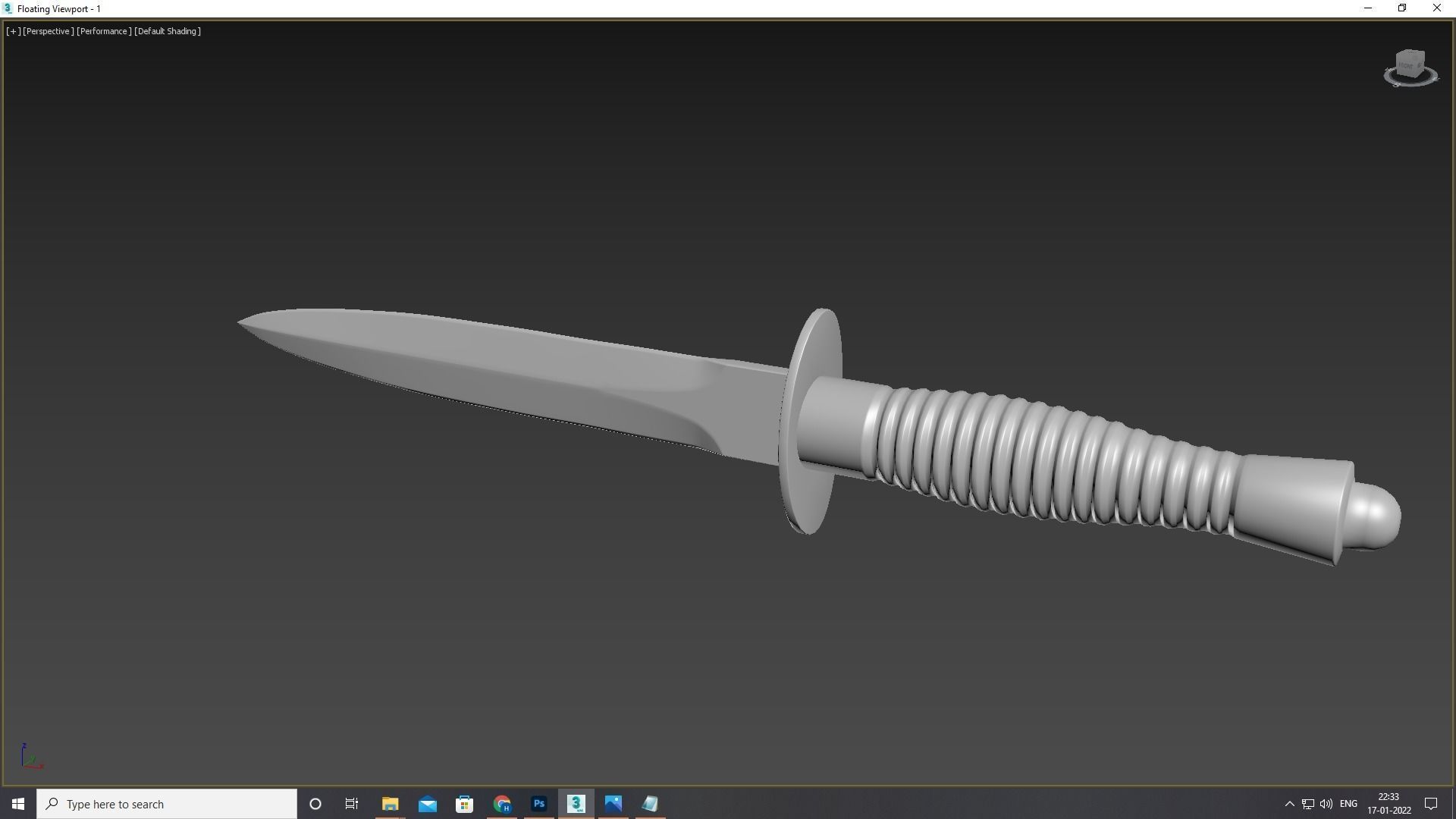Open the Photos app from the taskbar
Screen dimensions: 1456x819
click(613, 804)
